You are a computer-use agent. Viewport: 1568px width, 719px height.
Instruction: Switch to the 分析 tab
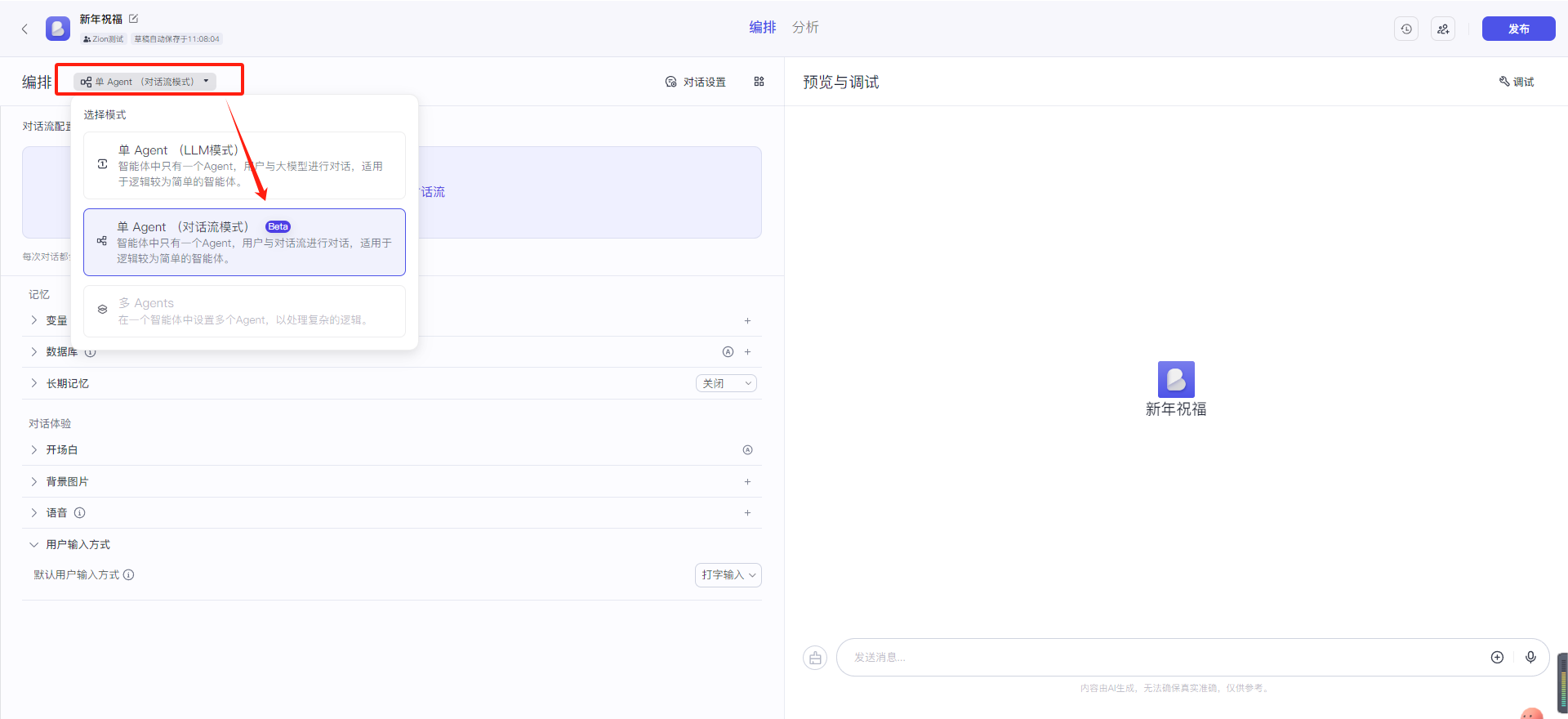805,27
